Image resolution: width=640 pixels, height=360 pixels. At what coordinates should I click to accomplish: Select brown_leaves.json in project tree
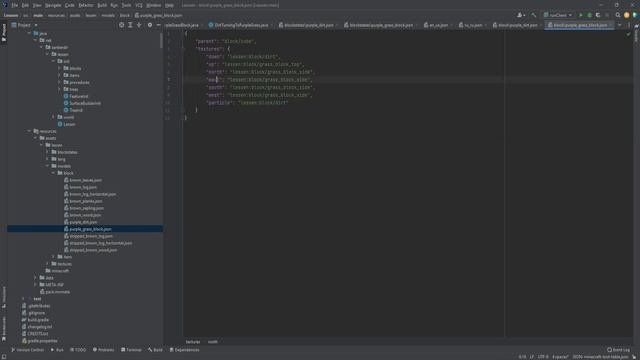click(x=85, y=180)
